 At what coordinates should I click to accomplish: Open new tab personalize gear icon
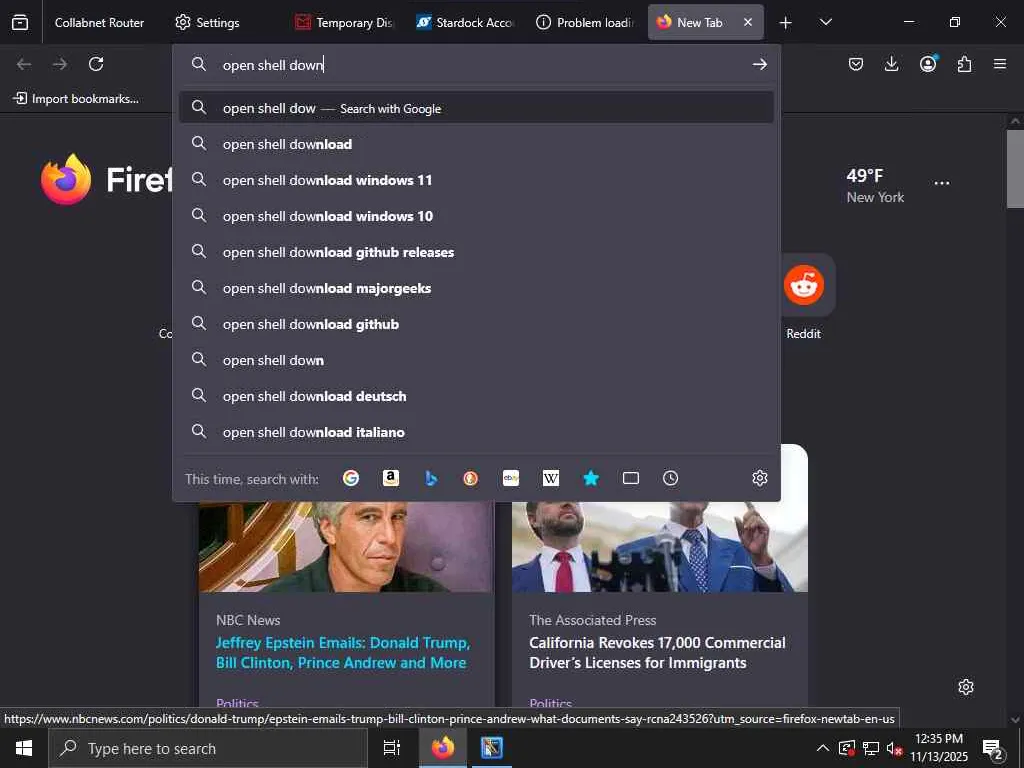pos(966,687)
